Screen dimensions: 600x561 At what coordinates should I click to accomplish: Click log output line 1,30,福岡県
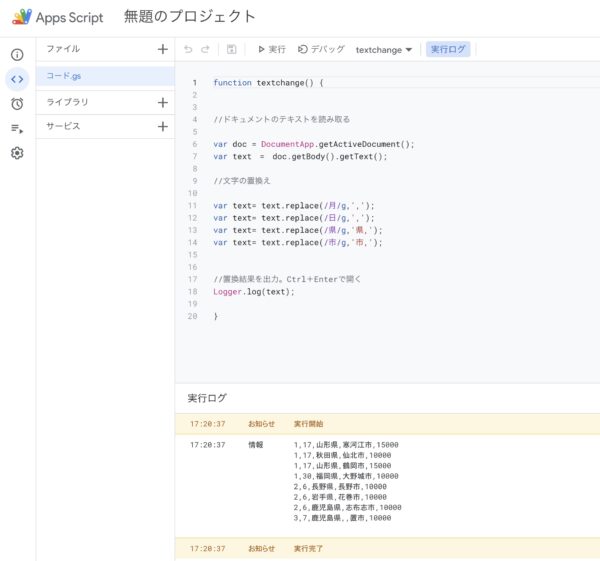tap(346, 476)
